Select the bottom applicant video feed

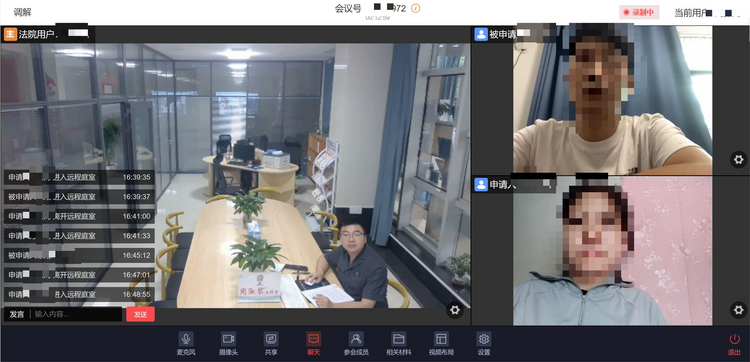click(x=613, y=251)
